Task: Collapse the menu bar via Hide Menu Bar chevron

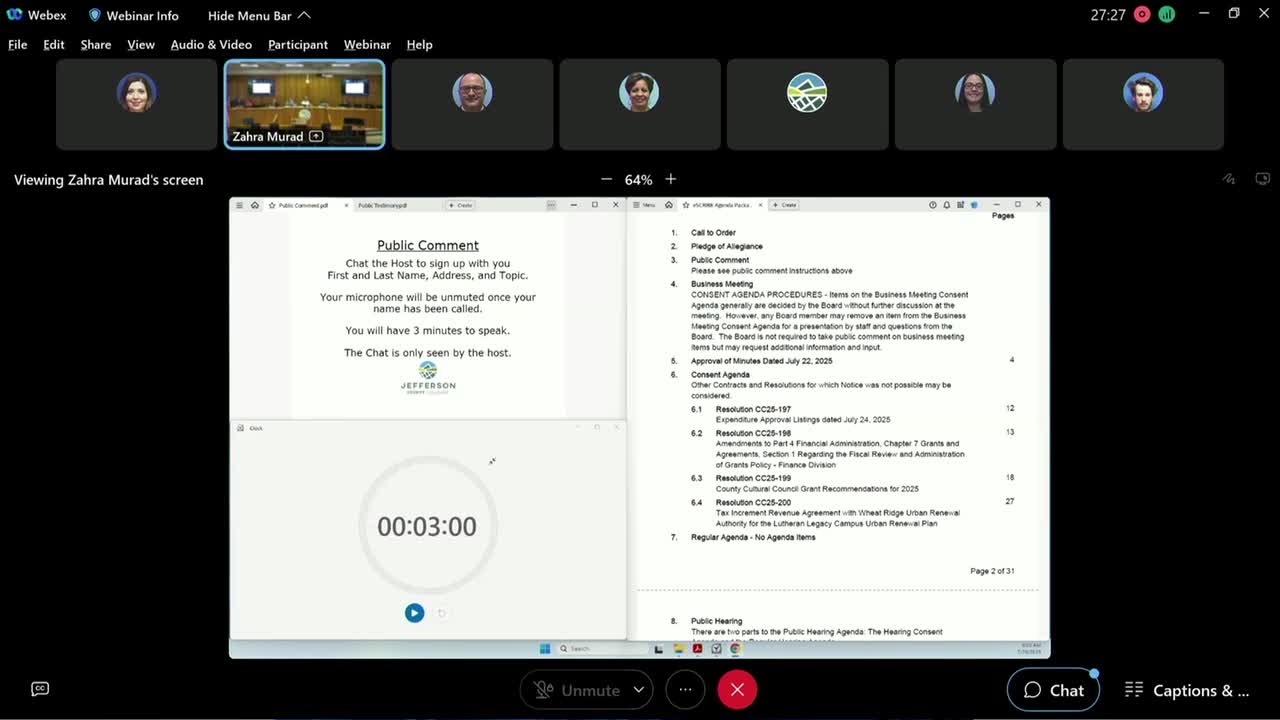Action: 303,15
